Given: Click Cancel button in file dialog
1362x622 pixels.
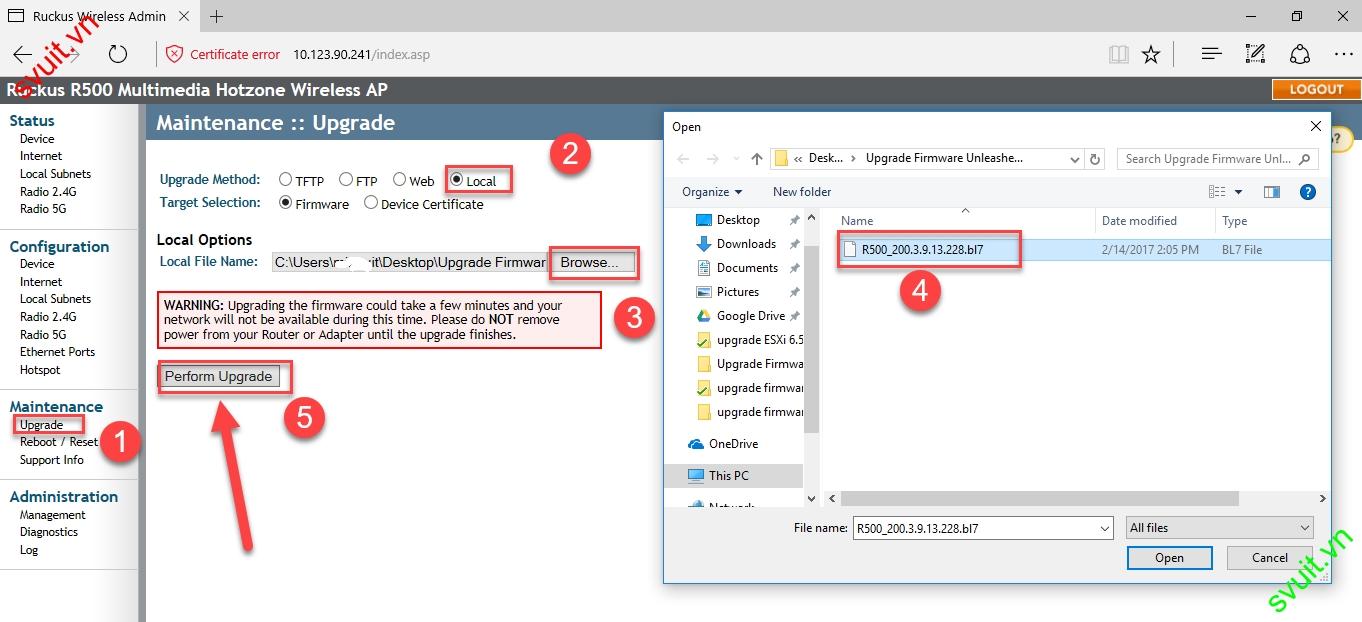Looking at the screenshot, I should tap(1270, 558).
